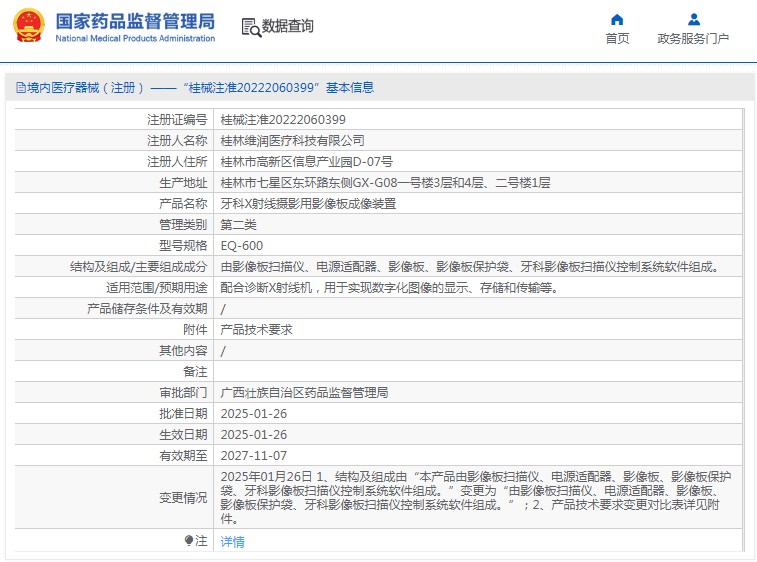Click the document icon before 境内医疗器械
The width and height of the screenshot is (757, 562).
(21, 87)
